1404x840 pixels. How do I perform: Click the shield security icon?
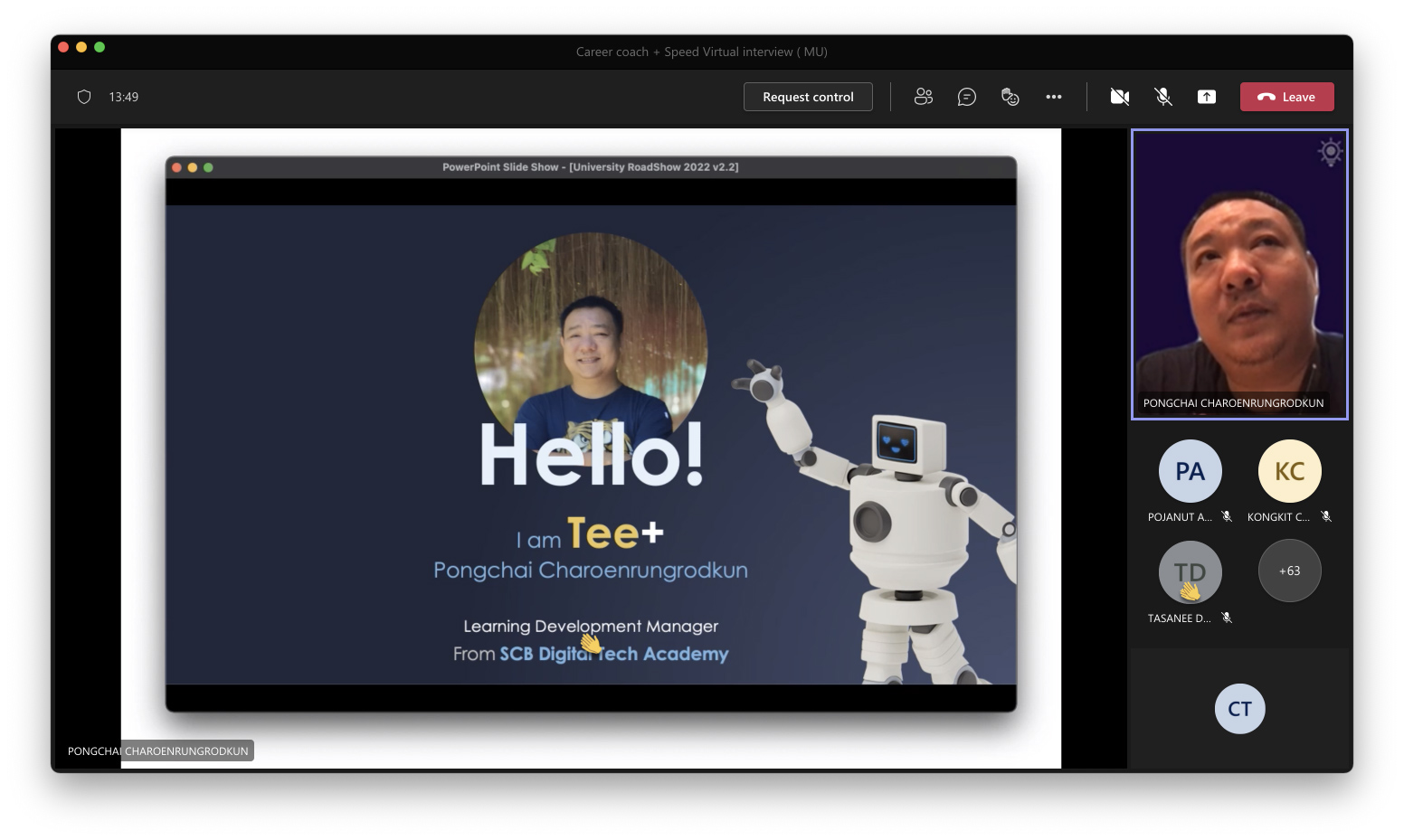pos(84,97)
